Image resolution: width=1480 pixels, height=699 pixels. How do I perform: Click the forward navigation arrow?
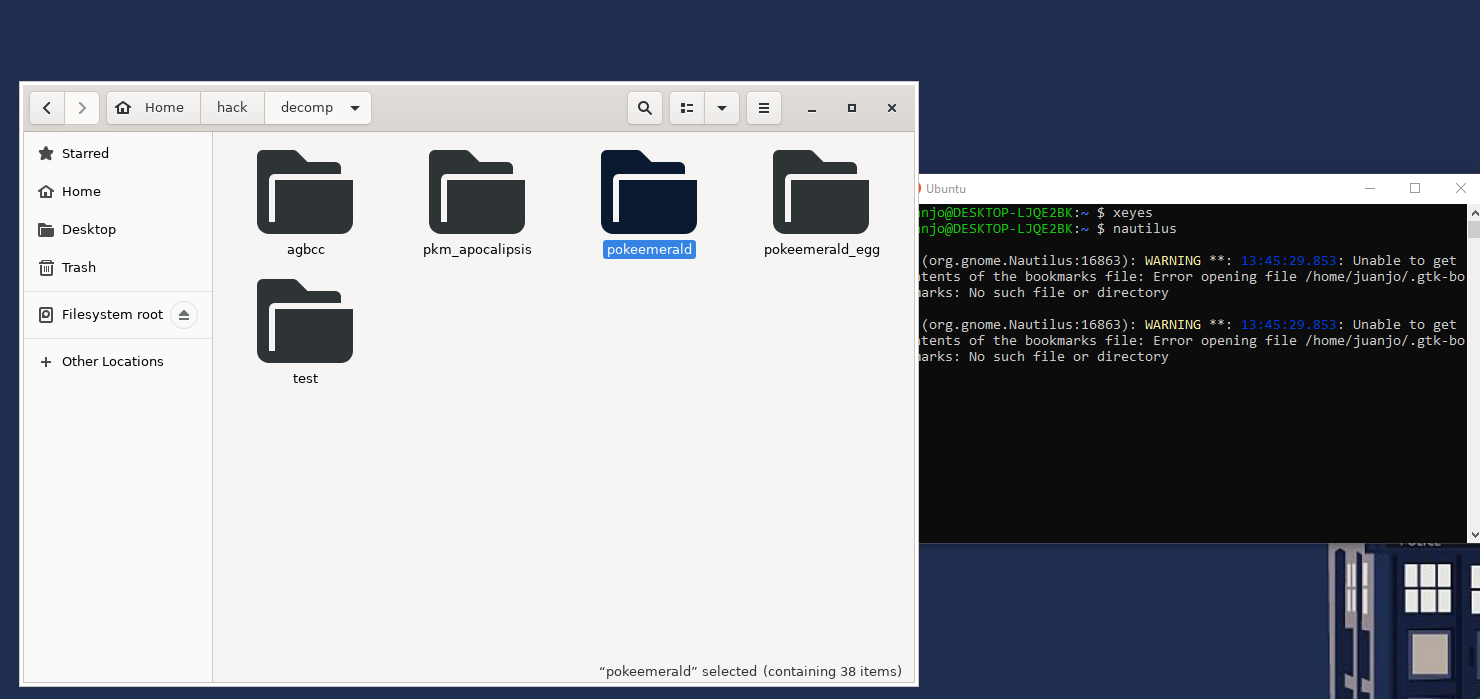82,108
